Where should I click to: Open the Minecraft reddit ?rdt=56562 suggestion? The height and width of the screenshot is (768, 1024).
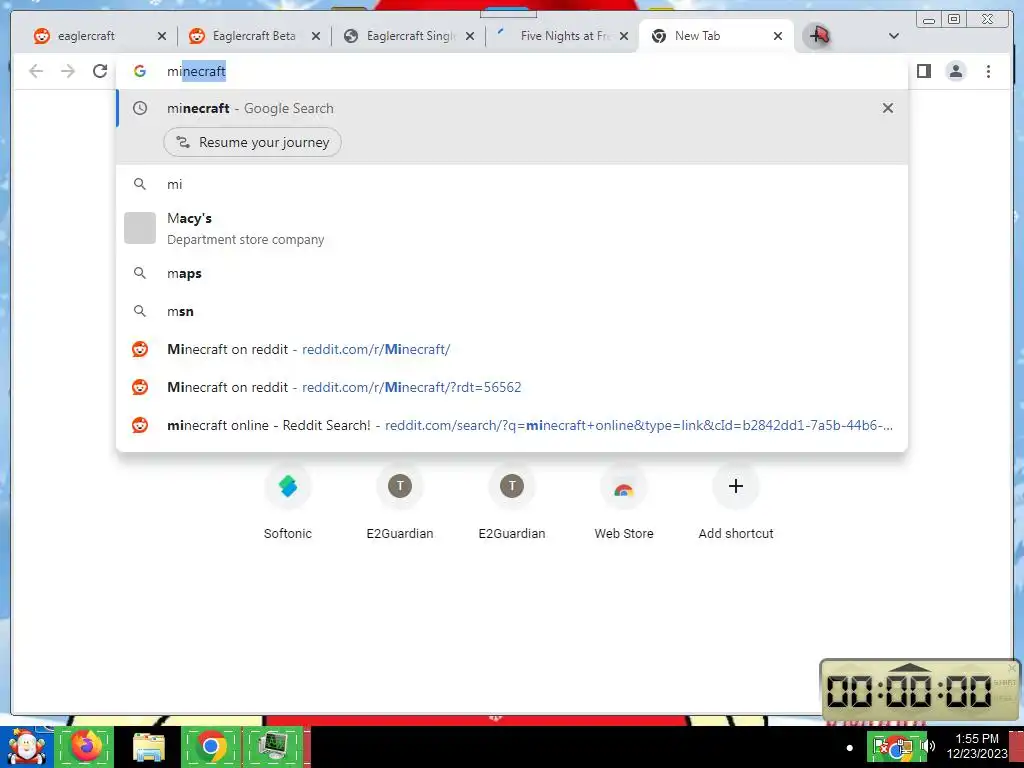(x=512, y=387)
